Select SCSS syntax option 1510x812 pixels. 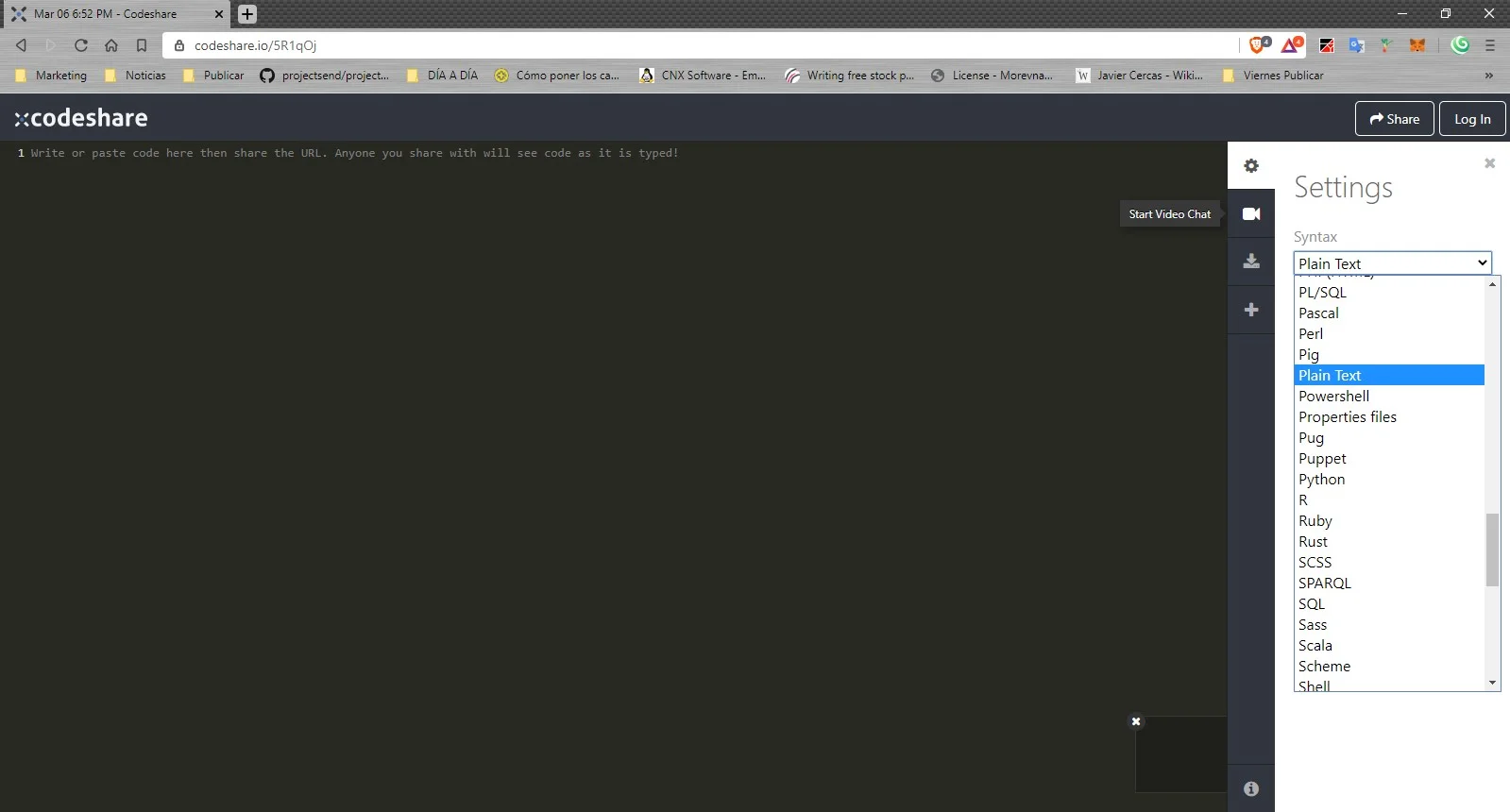1389,563
